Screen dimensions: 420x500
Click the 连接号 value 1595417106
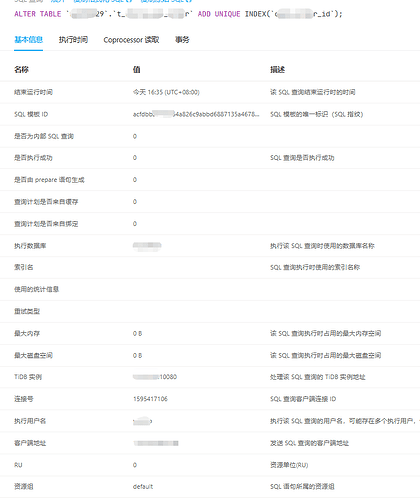150,399
